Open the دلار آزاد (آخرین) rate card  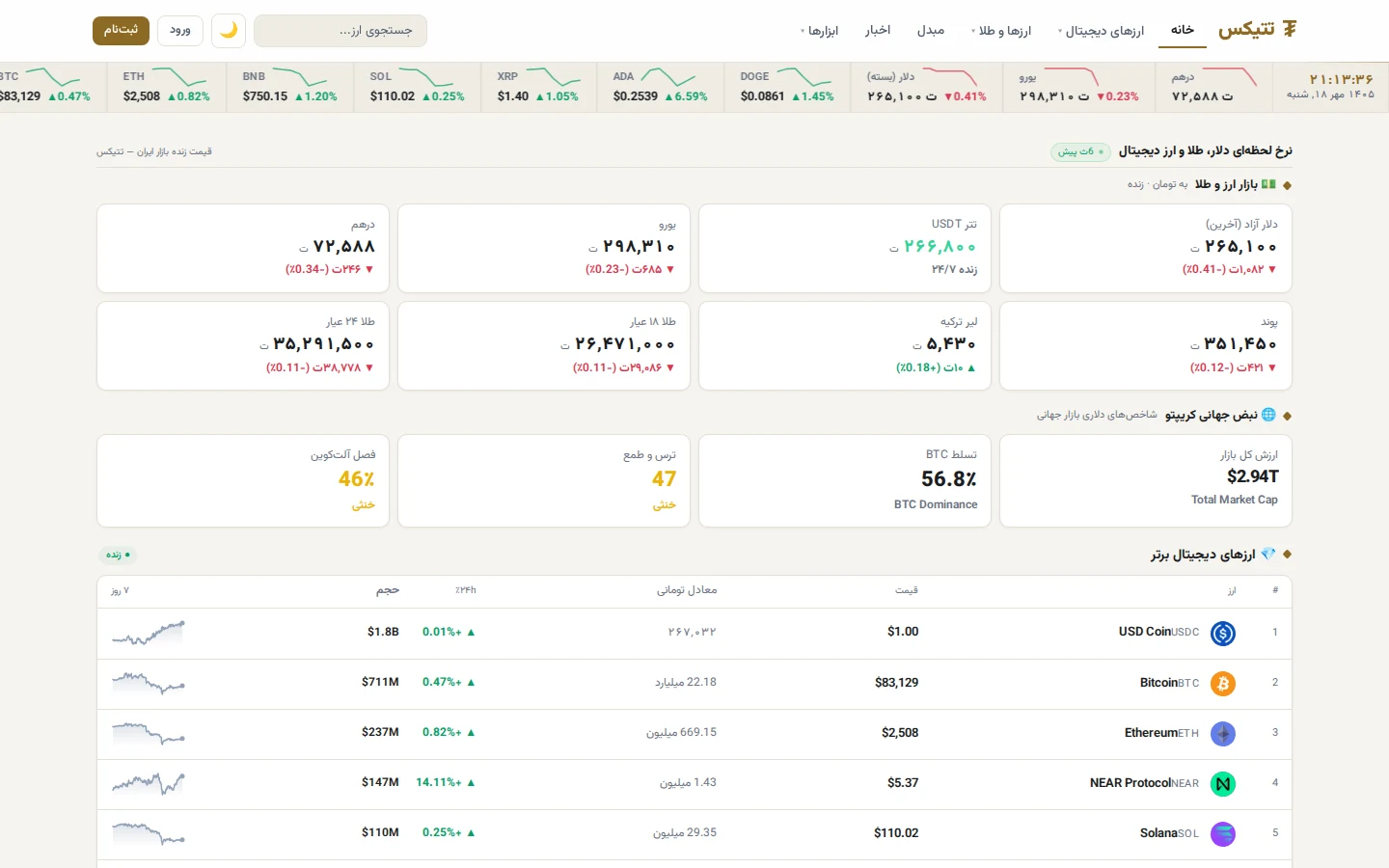(1146, 248)
